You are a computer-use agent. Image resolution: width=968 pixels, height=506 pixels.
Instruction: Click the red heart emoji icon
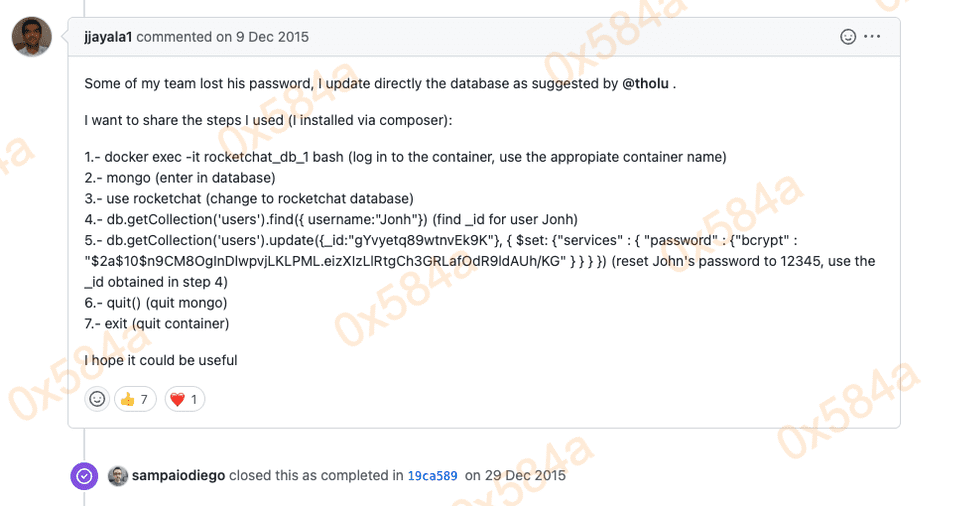[x=178, y=399]
